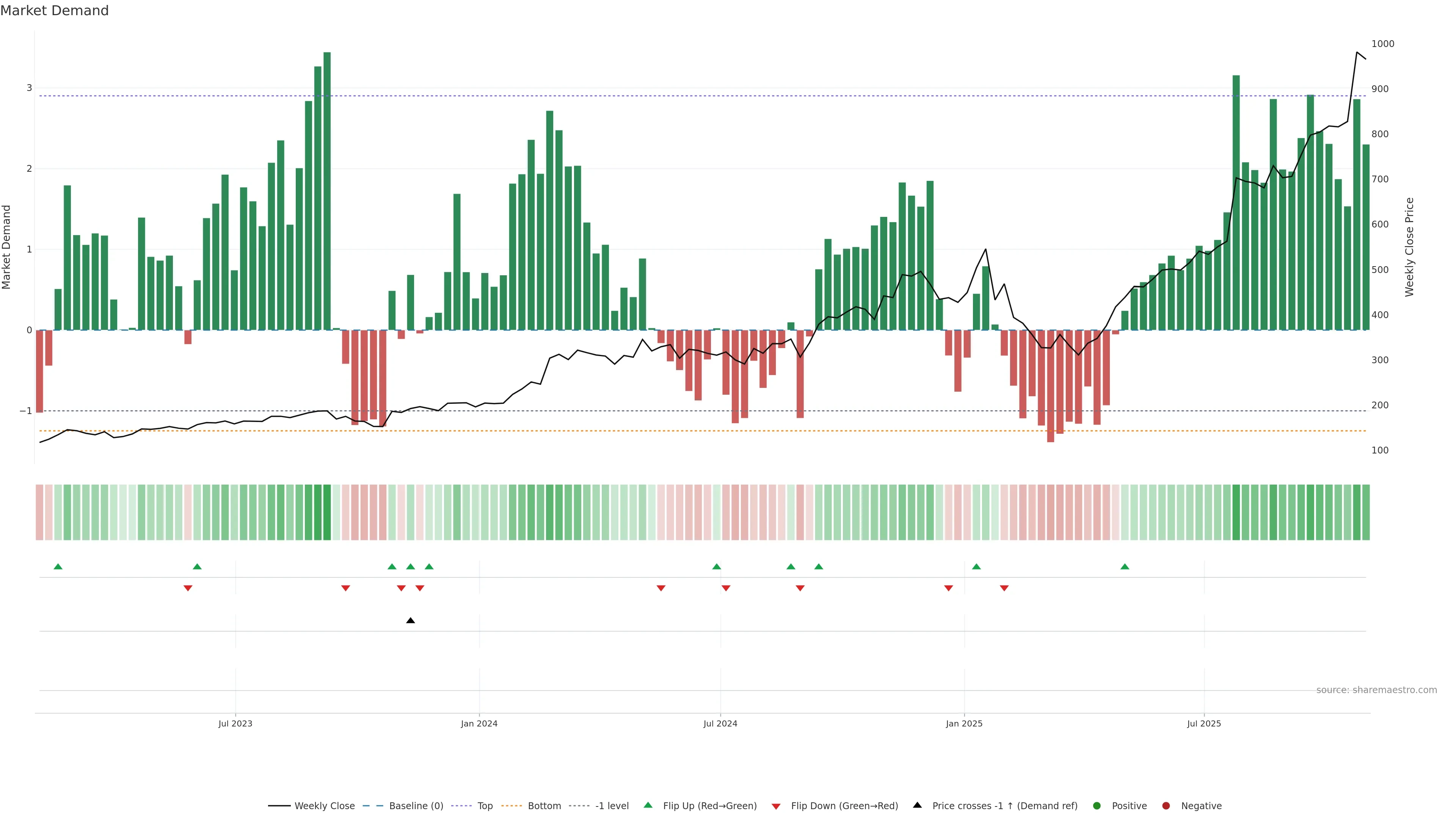Click the leftmost green Flip Up triangle marker
Screen dimensions: 1456x819
pyautogui.click(x=58, y=566)
